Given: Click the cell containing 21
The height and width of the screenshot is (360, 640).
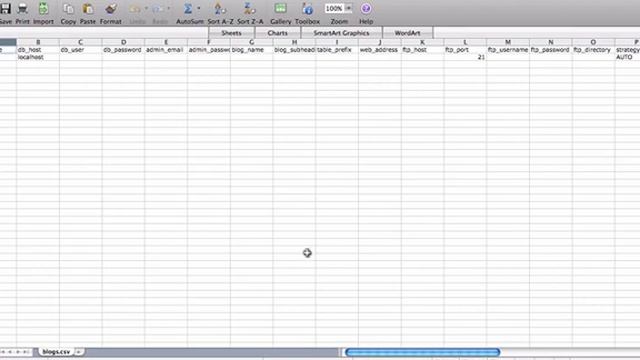Looking at the screenshot, I should click(465, 58).
